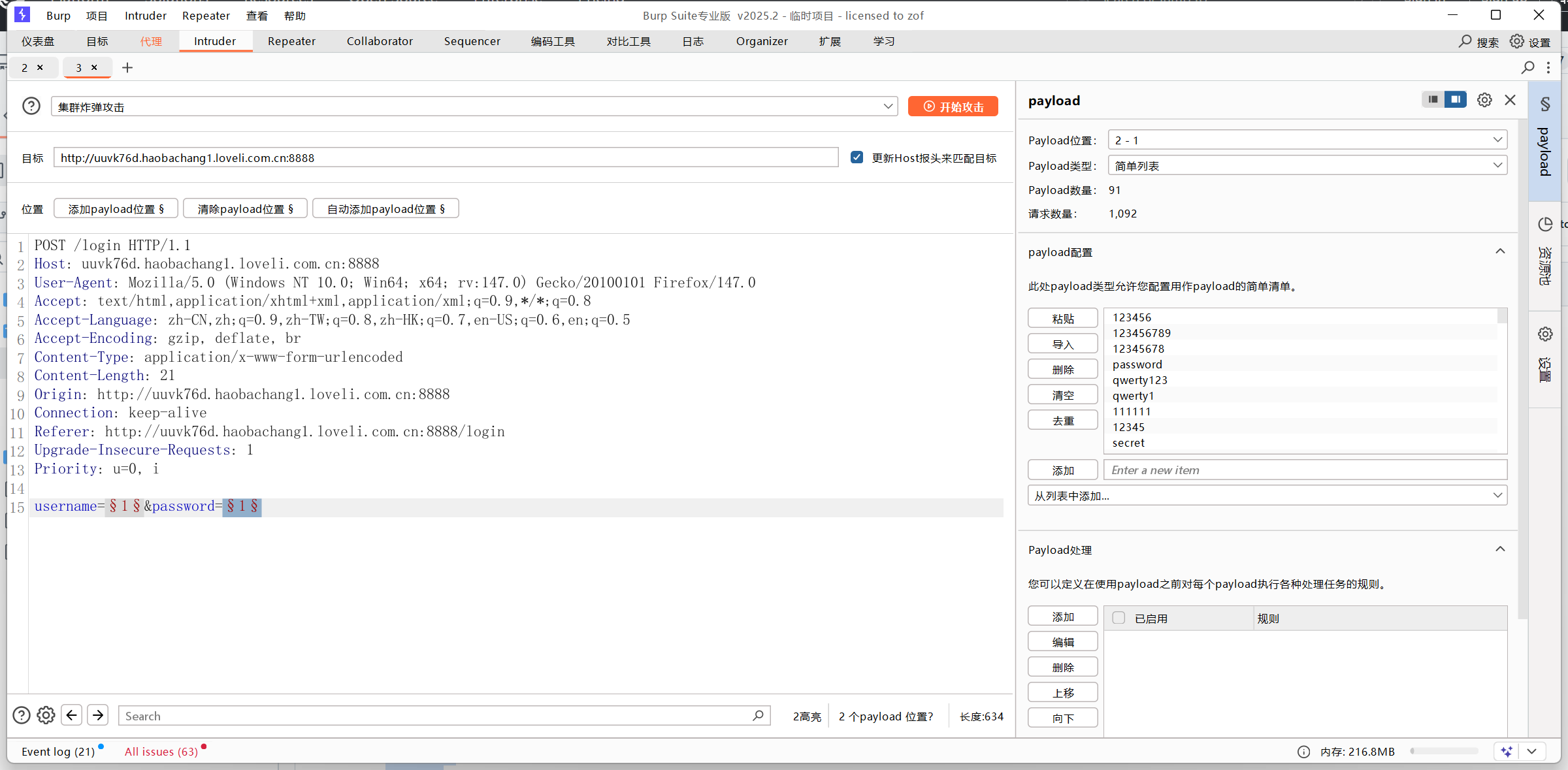This screenshot has width=1568, height=770.
Task: Switch to the split panel layout toggle
Action: (x=1456, y=99)
